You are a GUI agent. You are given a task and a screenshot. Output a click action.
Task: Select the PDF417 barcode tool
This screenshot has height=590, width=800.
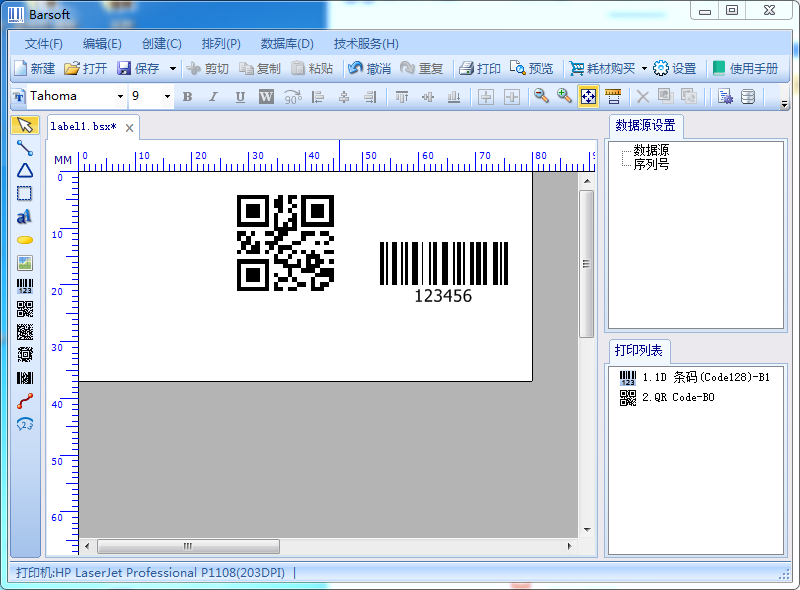tap(24, 378)
